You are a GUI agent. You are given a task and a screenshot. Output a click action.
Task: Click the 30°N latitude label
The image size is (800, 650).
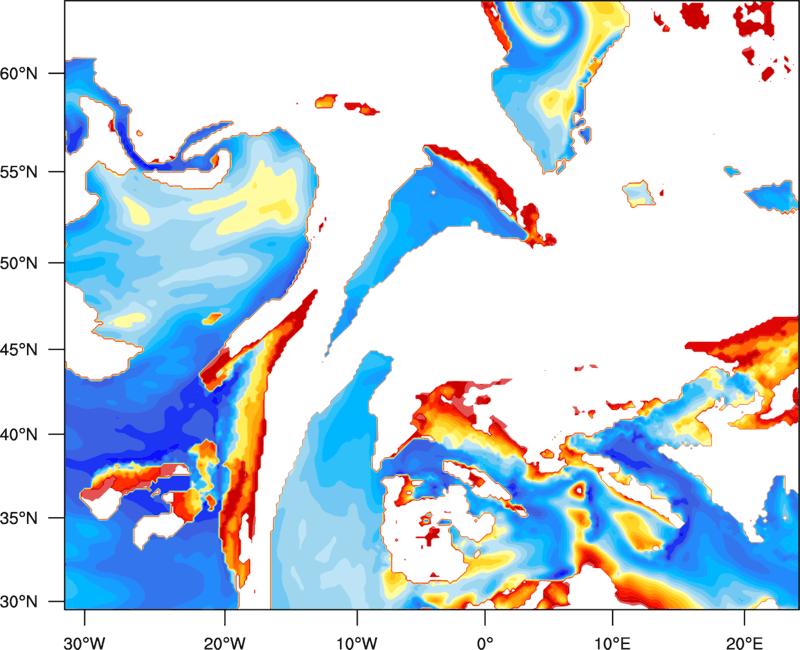click(x=19, y=602)
